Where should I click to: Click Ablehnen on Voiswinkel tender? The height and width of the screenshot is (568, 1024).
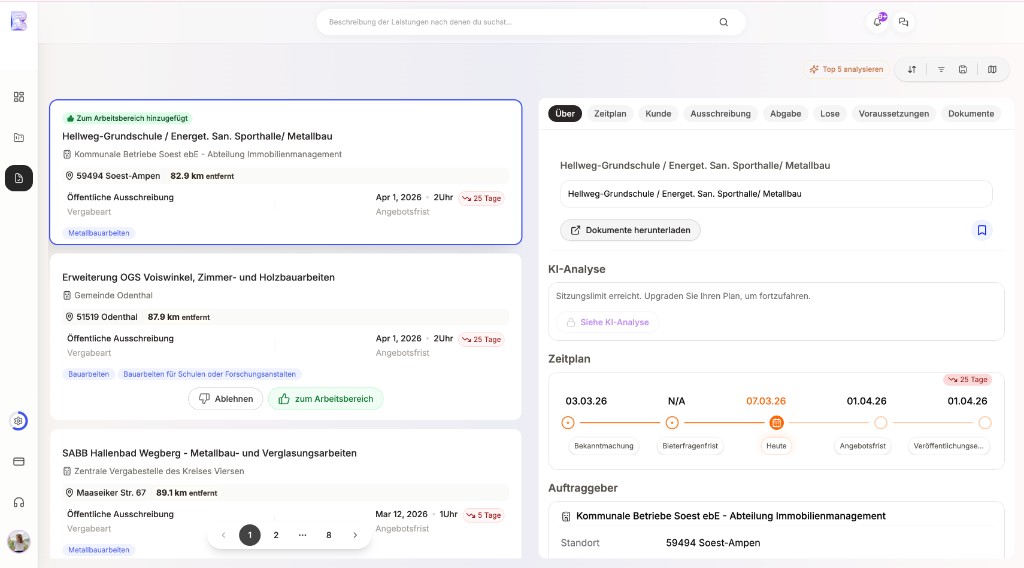pyautogui.click(x=225, y=399)
